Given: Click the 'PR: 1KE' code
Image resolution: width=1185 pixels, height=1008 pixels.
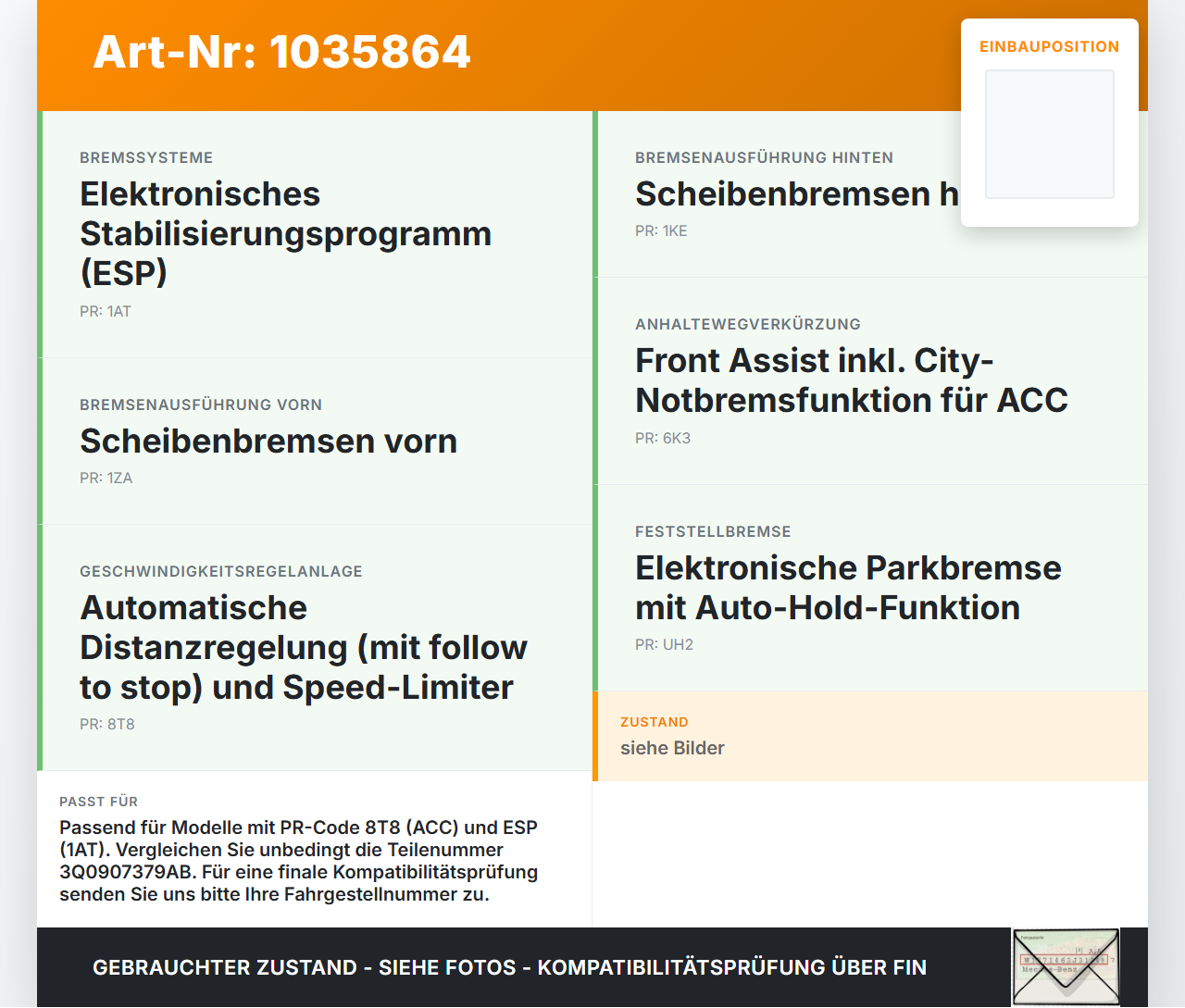Looking at the screenshot, I should pos(661,230).
